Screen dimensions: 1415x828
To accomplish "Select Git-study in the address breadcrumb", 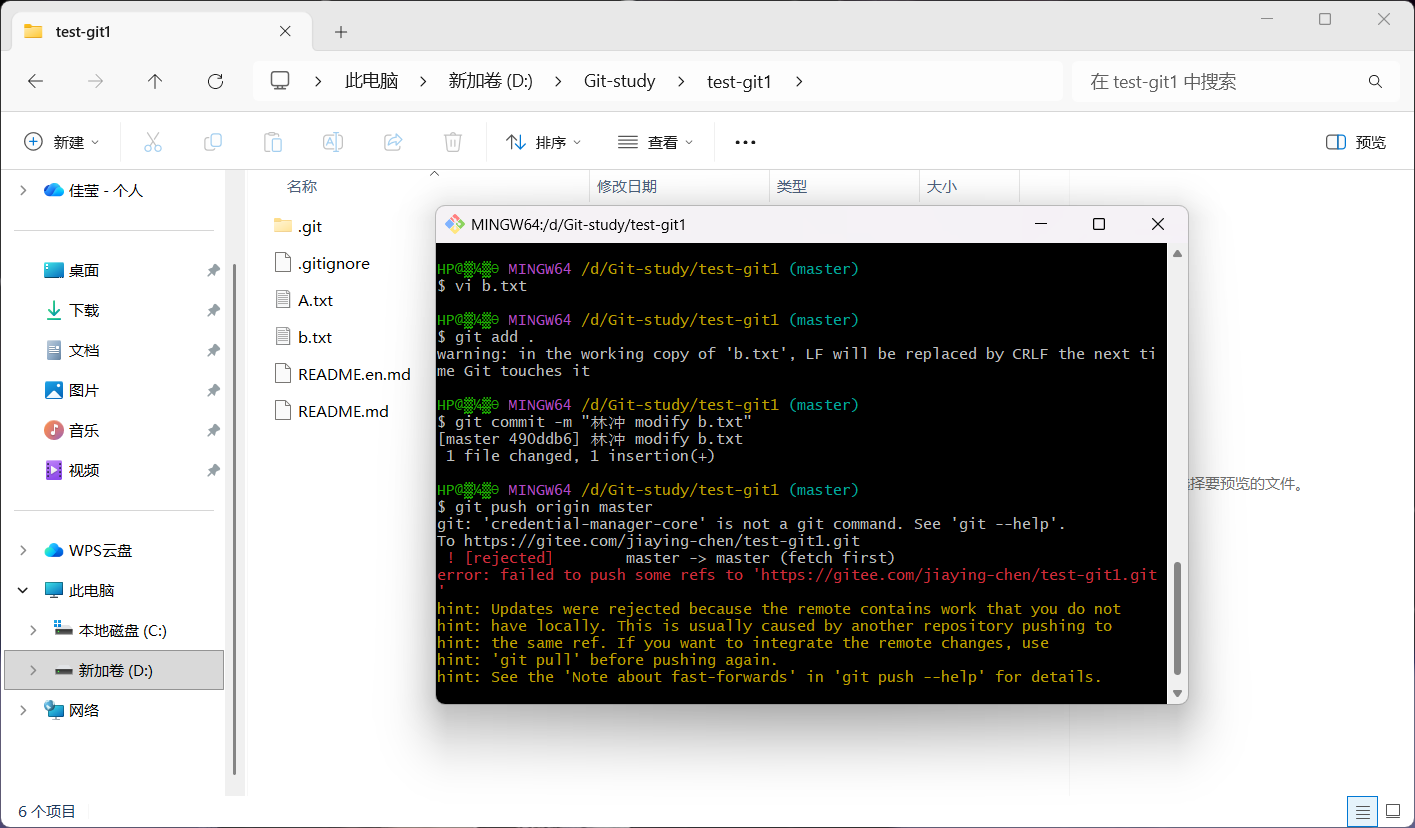I will click(x=620, y=82).
